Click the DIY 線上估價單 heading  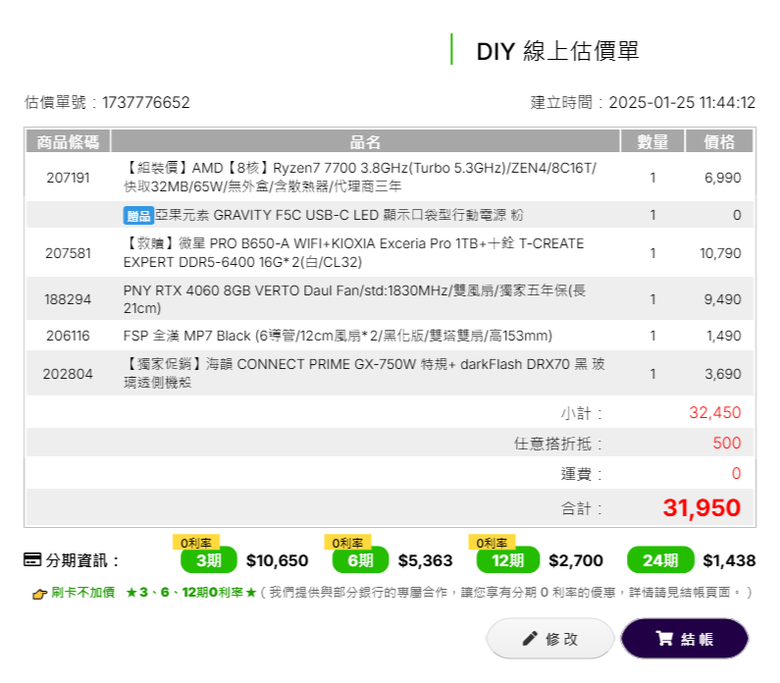558,51
